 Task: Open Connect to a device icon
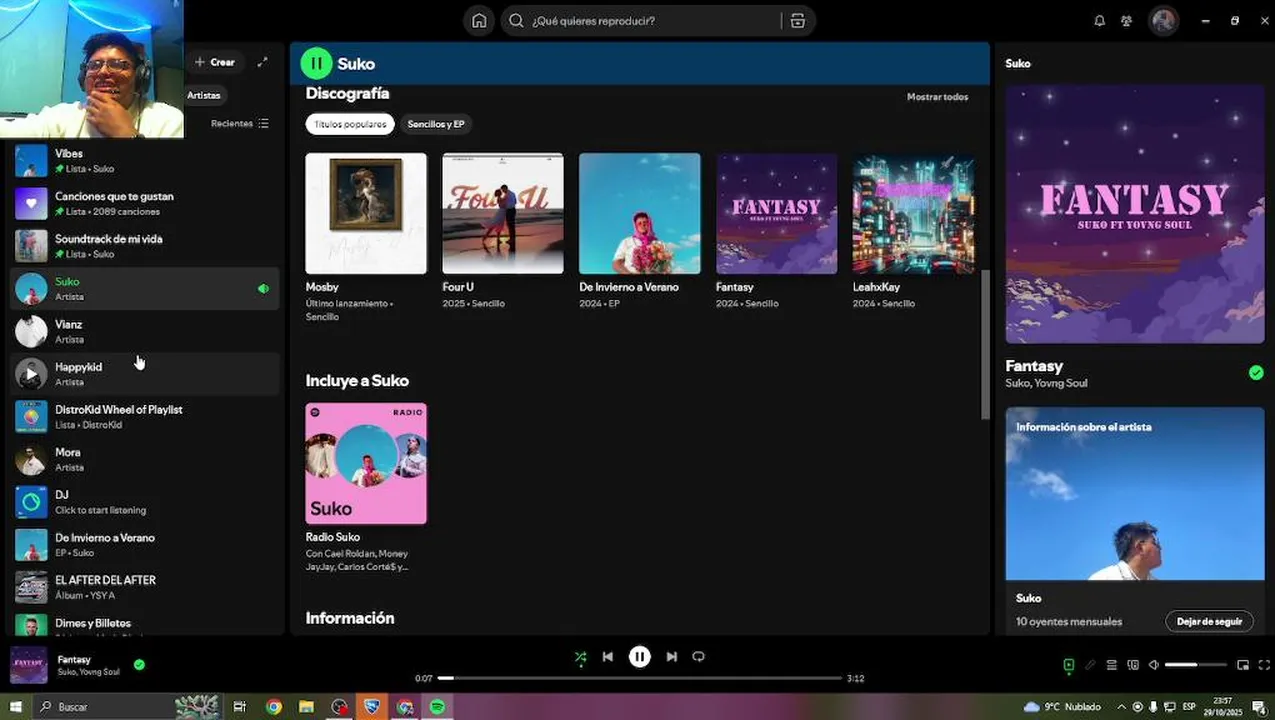[x=1132, y=665]
